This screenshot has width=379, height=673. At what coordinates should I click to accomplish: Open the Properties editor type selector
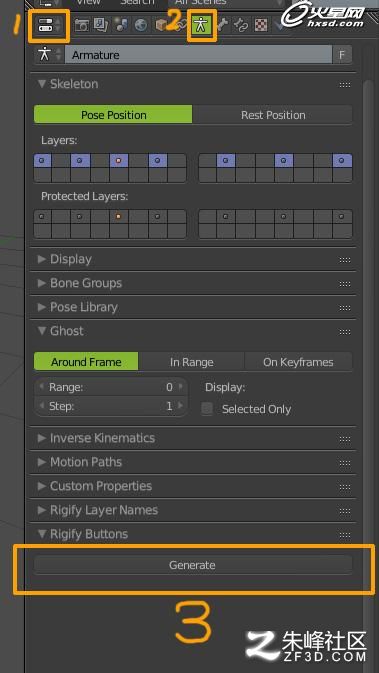(x=49, y=26)
